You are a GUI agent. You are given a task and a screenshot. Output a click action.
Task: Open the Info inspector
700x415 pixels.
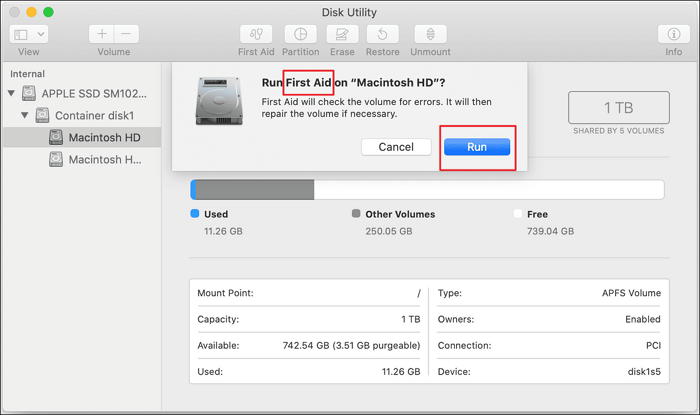coord(674,34)
